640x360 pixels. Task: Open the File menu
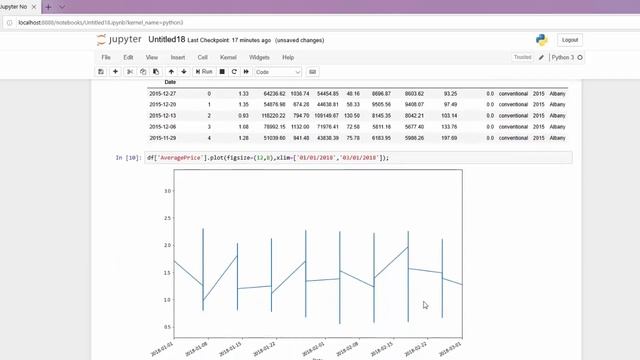click(x=106, y=58)
